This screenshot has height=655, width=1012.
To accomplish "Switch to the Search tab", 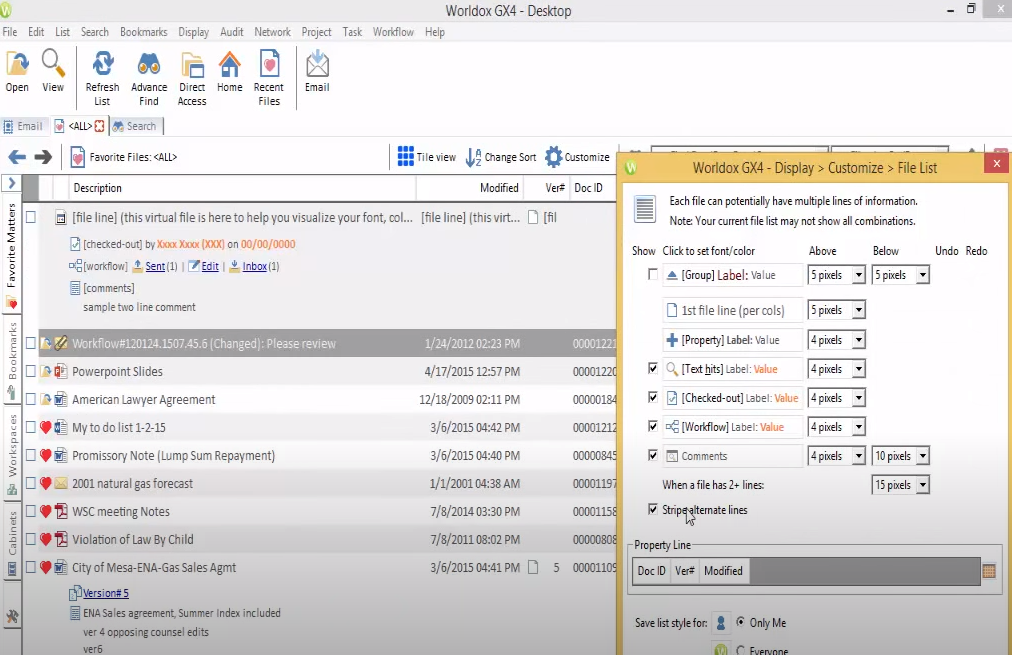I will (x=136, y=125).
